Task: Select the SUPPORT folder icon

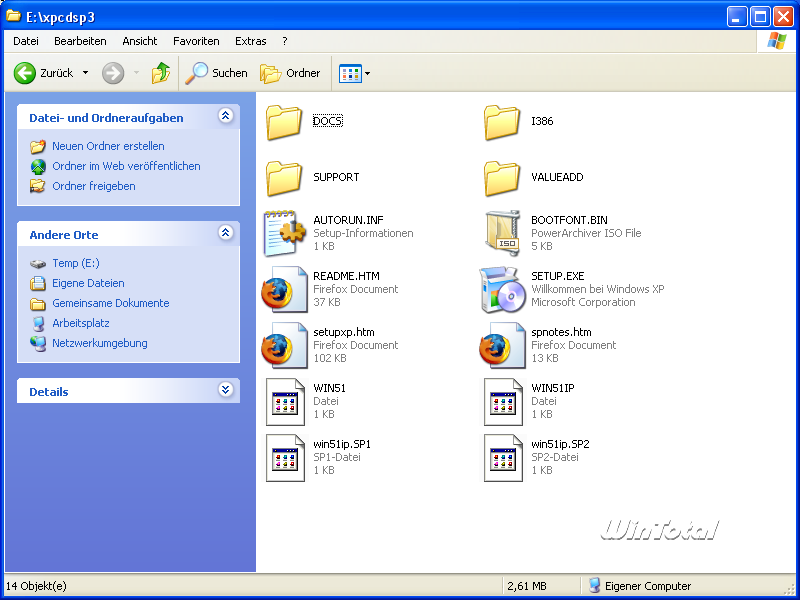Action: pyautogui.click(x=284, y=178)
